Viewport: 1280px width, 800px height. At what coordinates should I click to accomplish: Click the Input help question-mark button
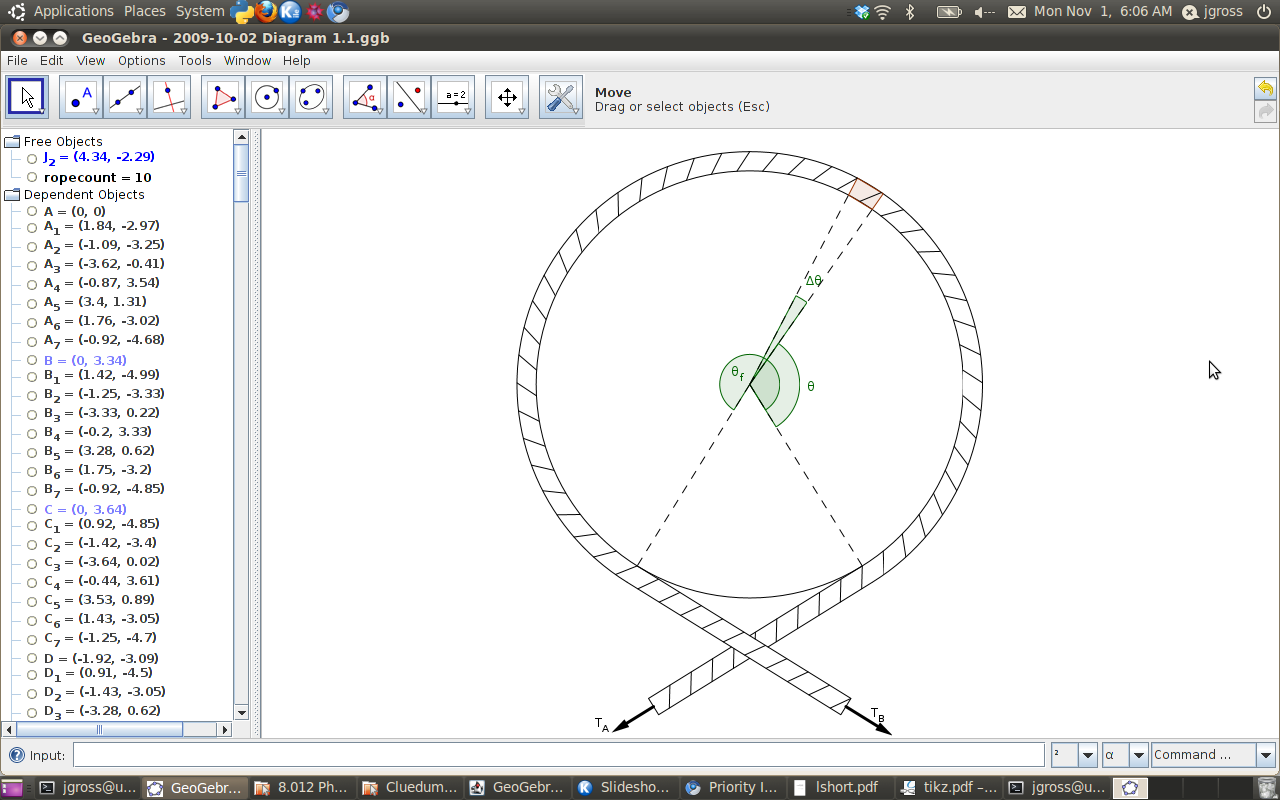(17, 755)
